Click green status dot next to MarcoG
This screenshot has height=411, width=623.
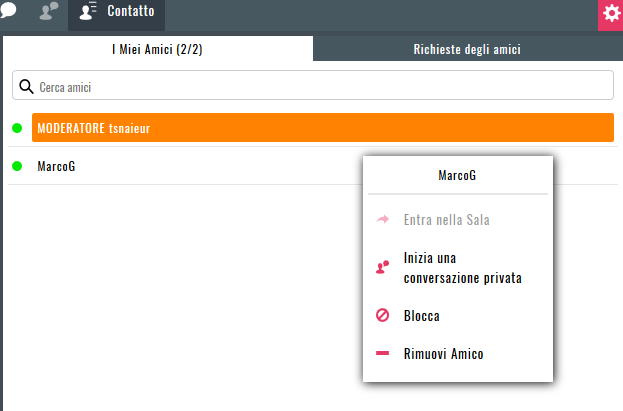[17, 166]
